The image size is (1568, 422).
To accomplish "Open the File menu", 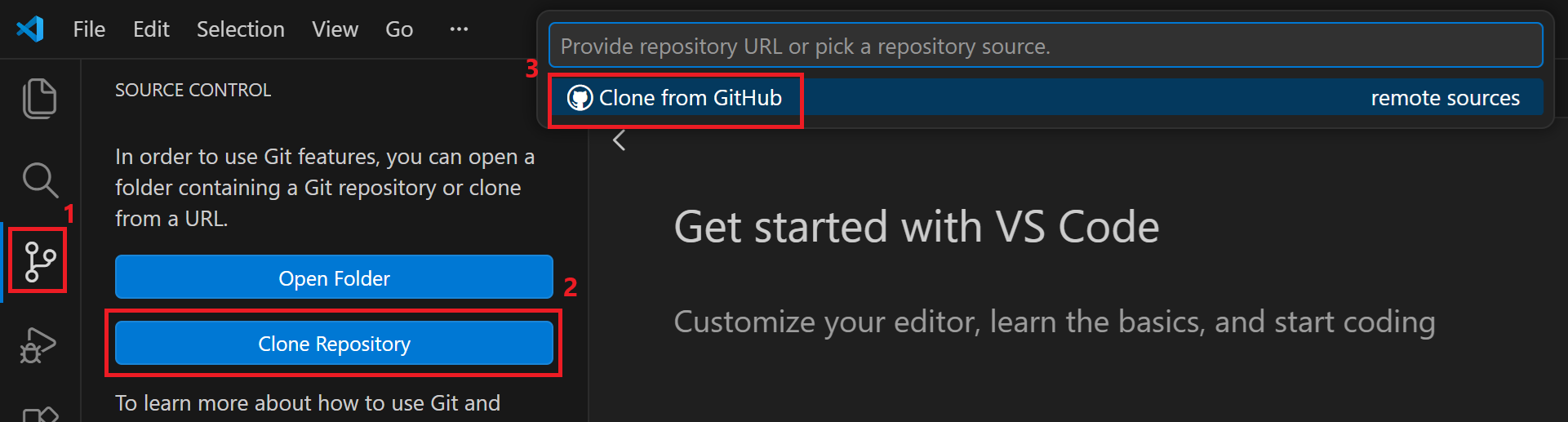I will [x=89, y=29].
